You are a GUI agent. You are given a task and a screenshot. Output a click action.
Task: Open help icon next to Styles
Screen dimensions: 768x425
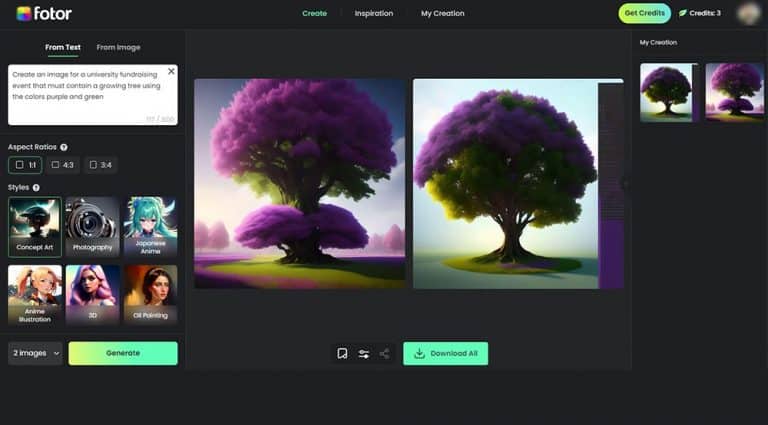37,187
